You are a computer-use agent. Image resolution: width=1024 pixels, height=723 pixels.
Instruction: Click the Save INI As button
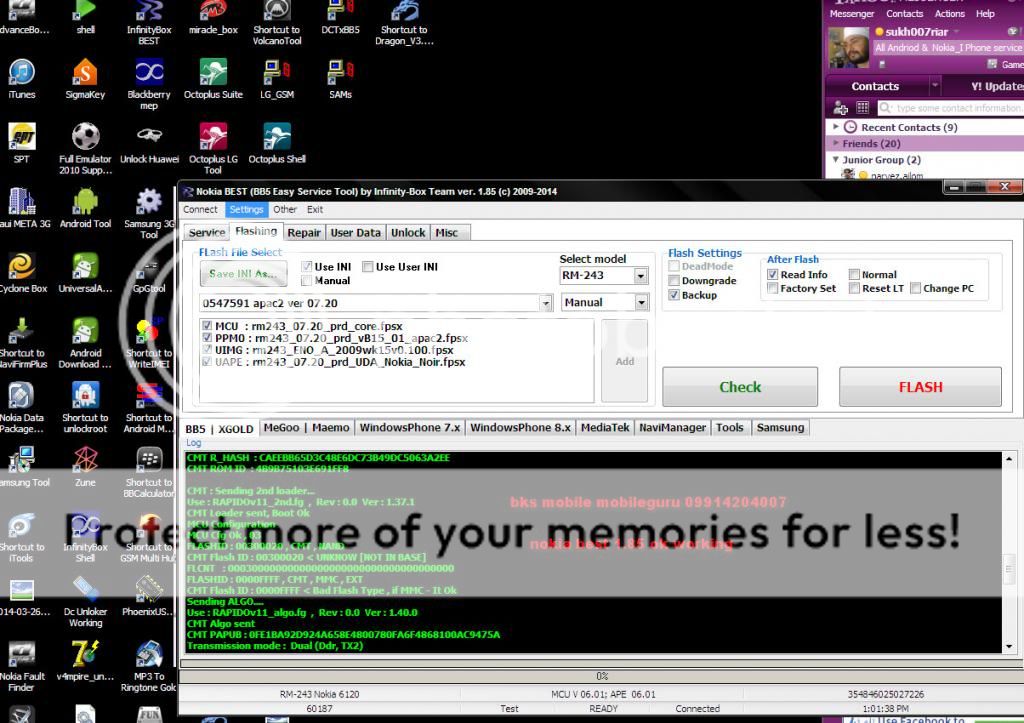[243, 274]
